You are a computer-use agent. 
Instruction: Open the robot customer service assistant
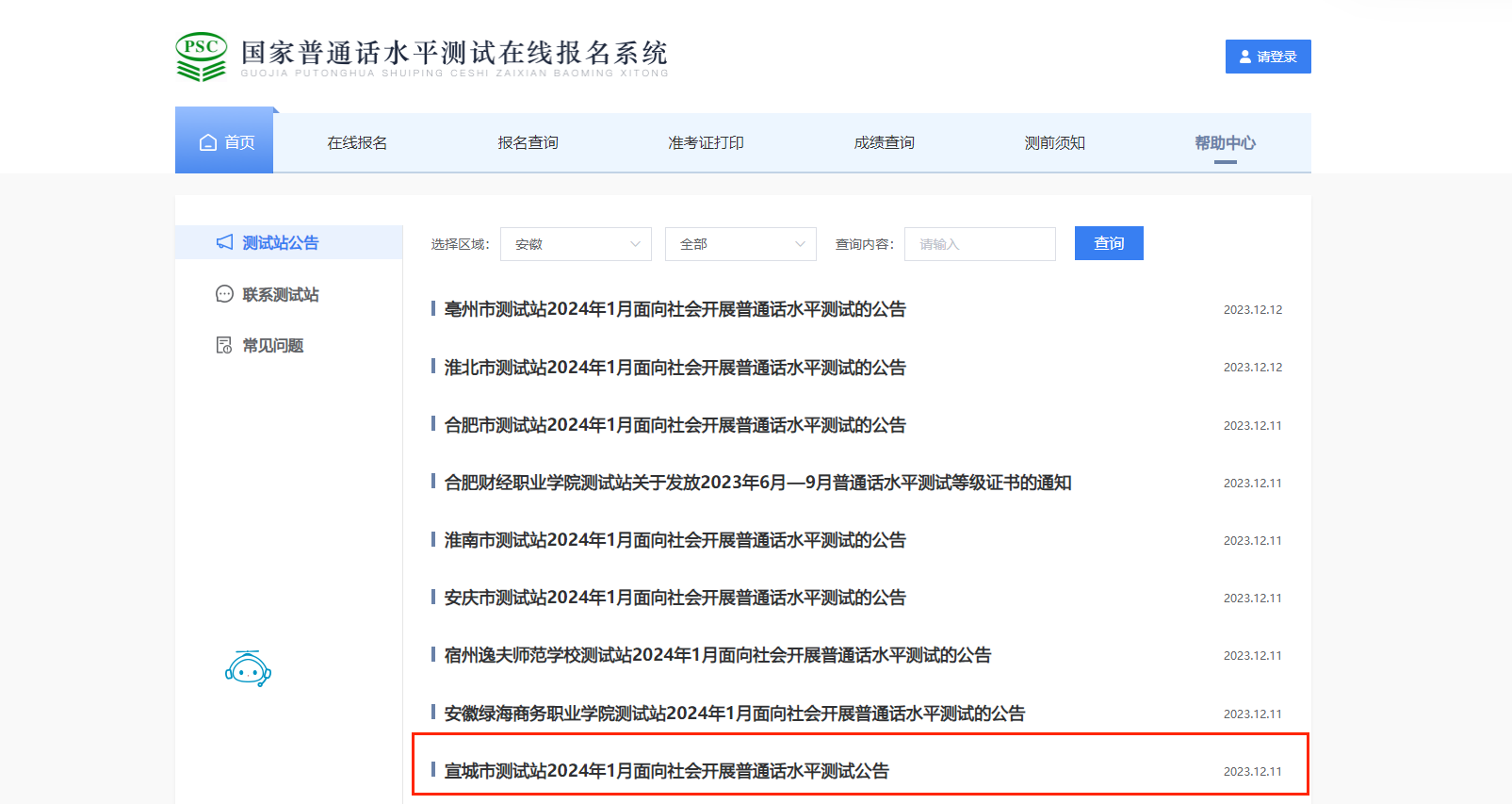248,668
